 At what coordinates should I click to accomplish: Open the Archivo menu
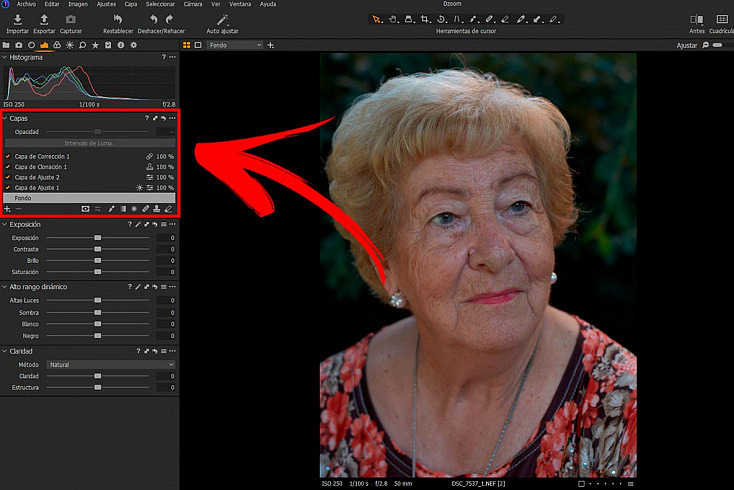(26, 4)
